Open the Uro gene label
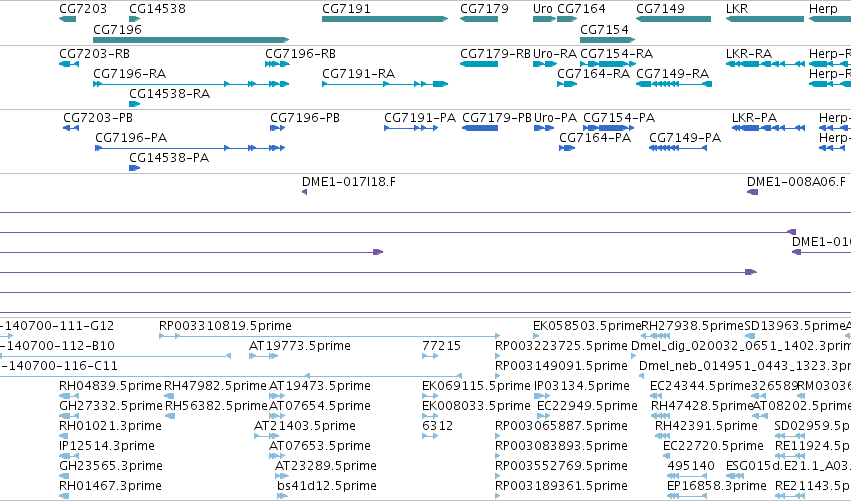The height and width of the screenshot is (501, 851). point(543,9)
